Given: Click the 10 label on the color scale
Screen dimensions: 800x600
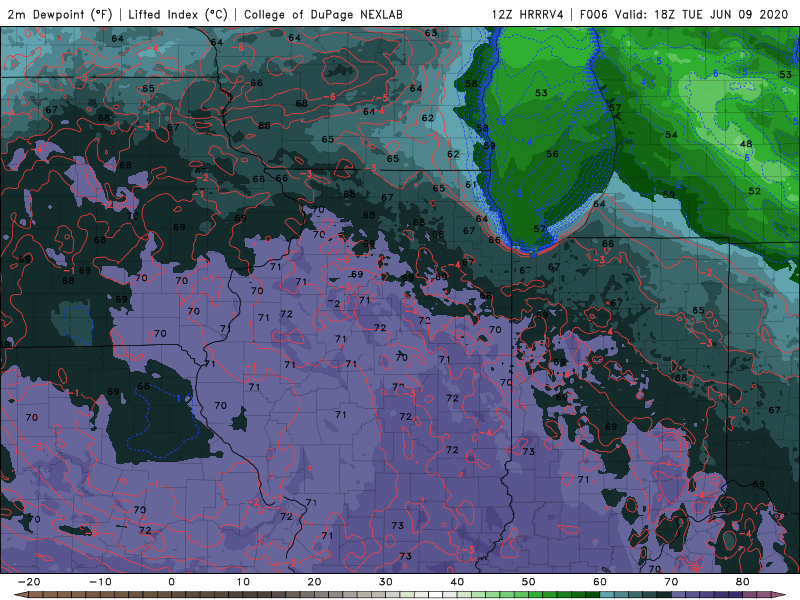Looking at the screenshot, I should (x=243, y=582).
